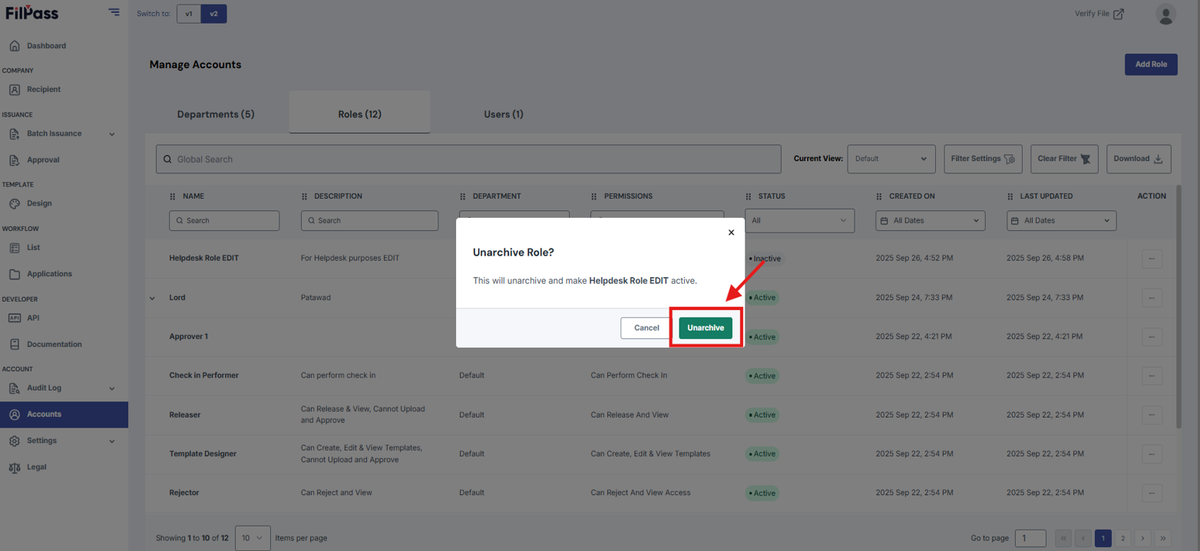This screenshot has width=1200, height=551.
Task: Open Created On date filter
Action: [930, 220]
